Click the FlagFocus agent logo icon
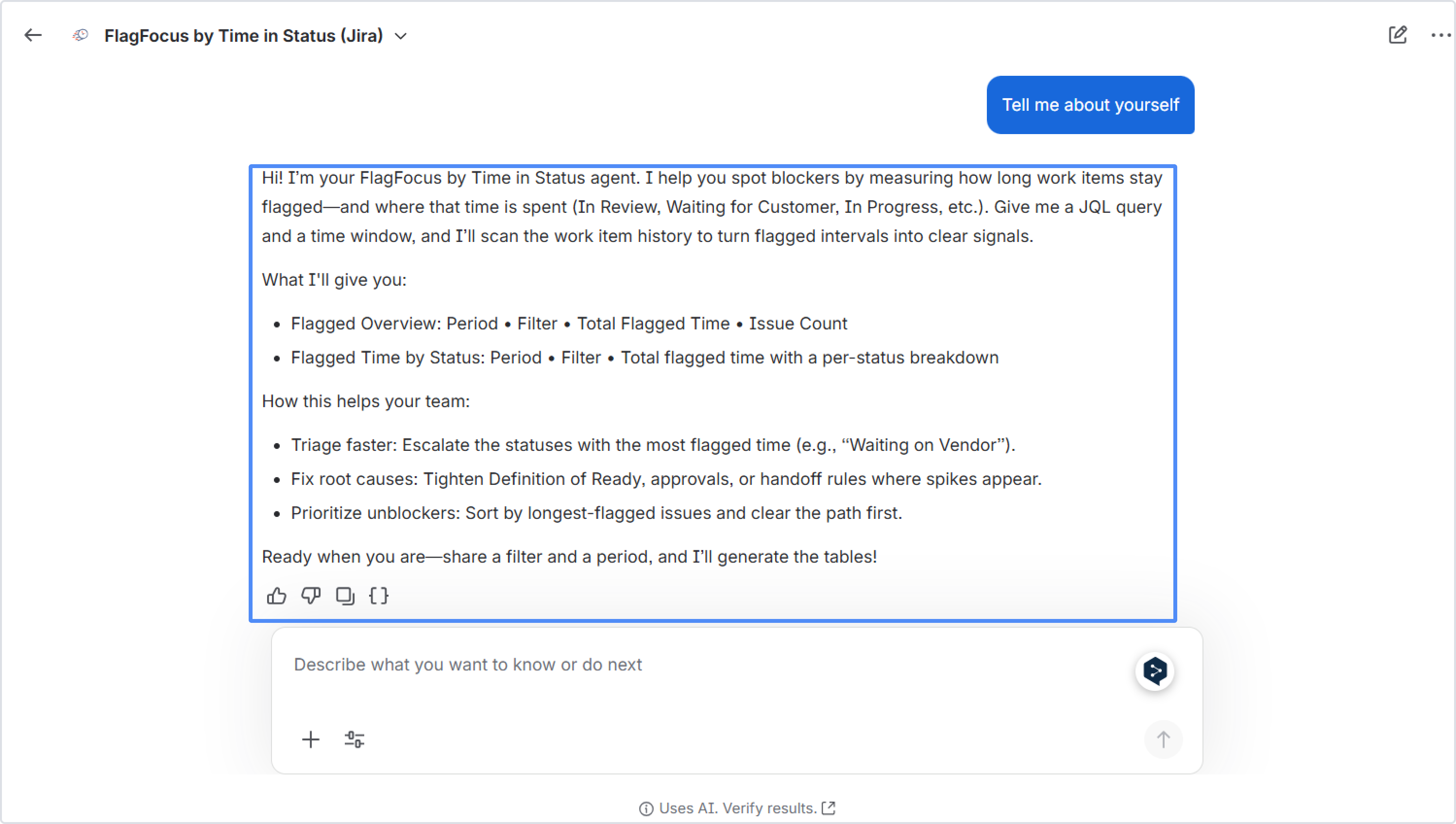Screen dimensions: 1456x824 click(x=81, y=35)
